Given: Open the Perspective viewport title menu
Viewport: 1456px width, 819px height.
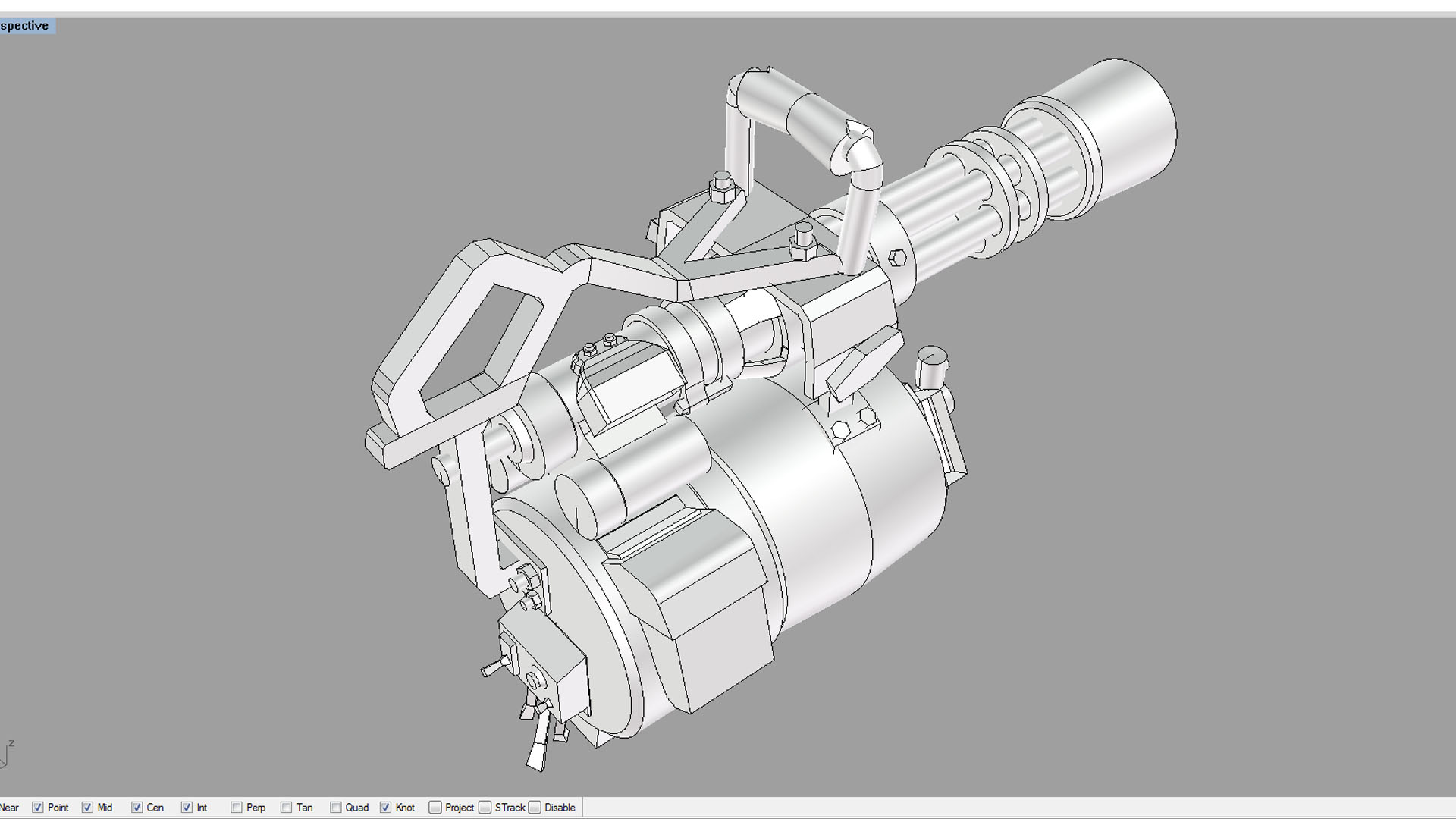Looking at the screenshot, I should (26, 26).
